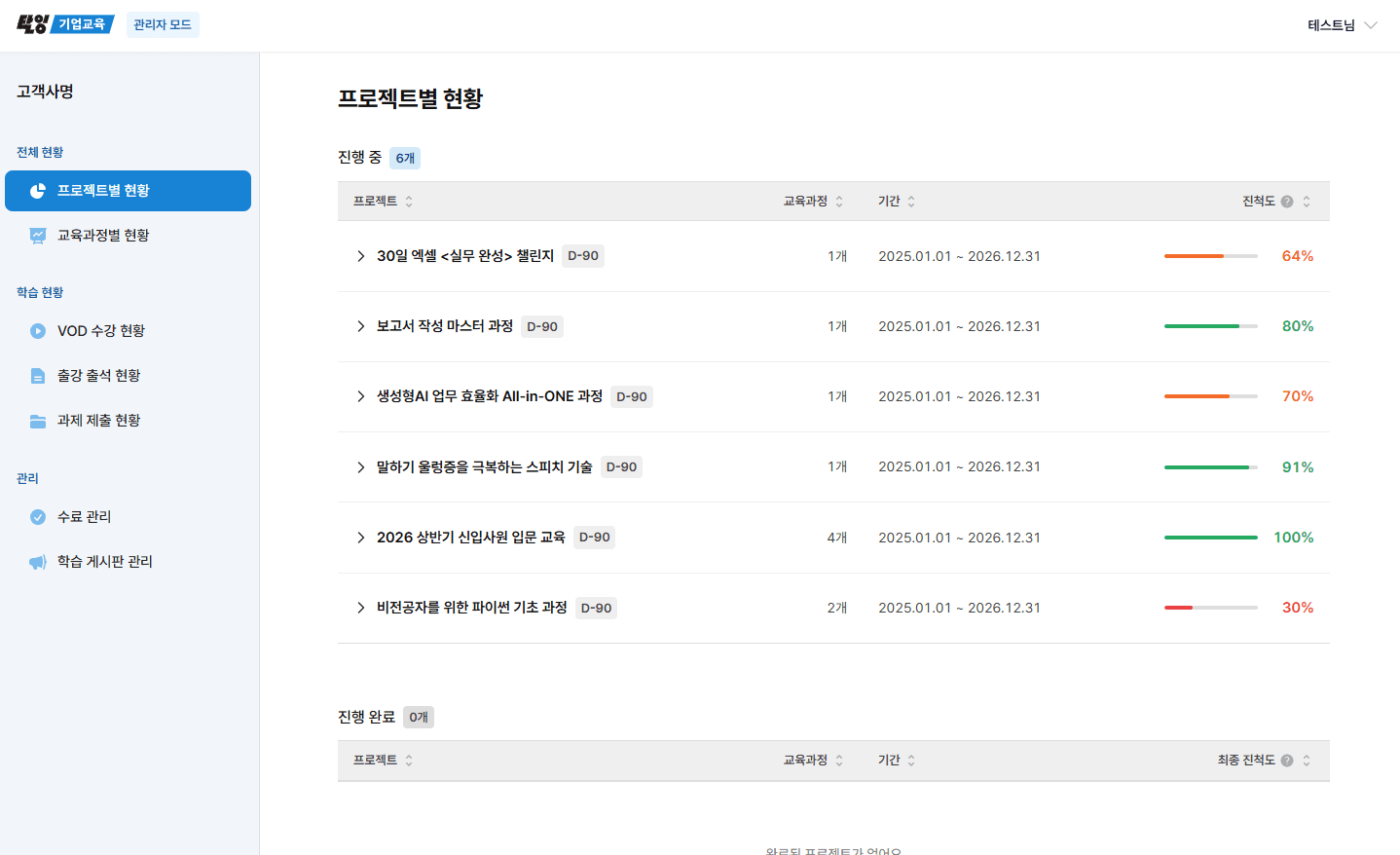The height and width of the screenshot is (855, 1400).
Task: Click 말하기 울렁증을 극복하는 스피치 기술
Action: (x=485, y=467)
